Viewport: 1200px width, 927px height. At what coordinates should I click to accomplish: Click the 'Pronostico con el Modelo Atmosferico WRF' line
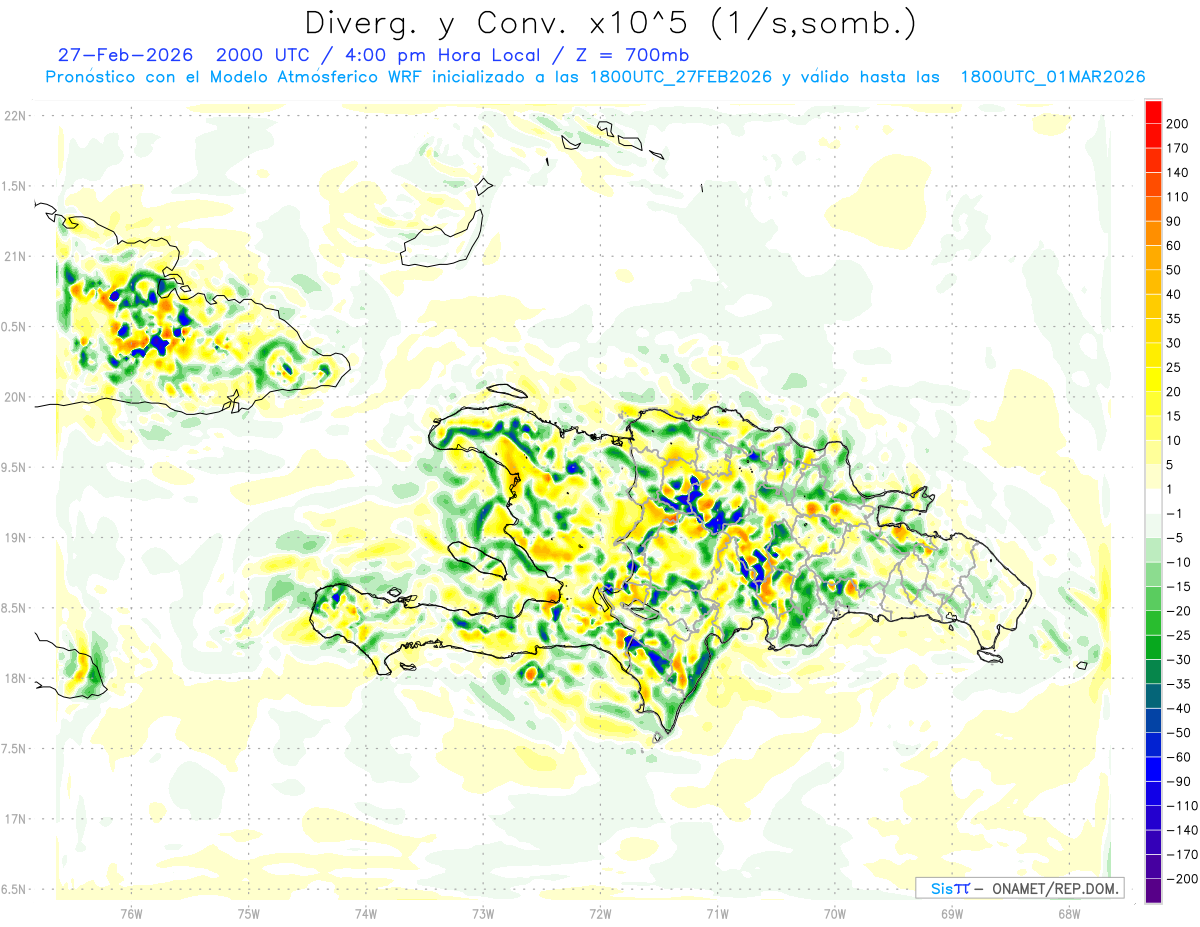click(234, 77)
